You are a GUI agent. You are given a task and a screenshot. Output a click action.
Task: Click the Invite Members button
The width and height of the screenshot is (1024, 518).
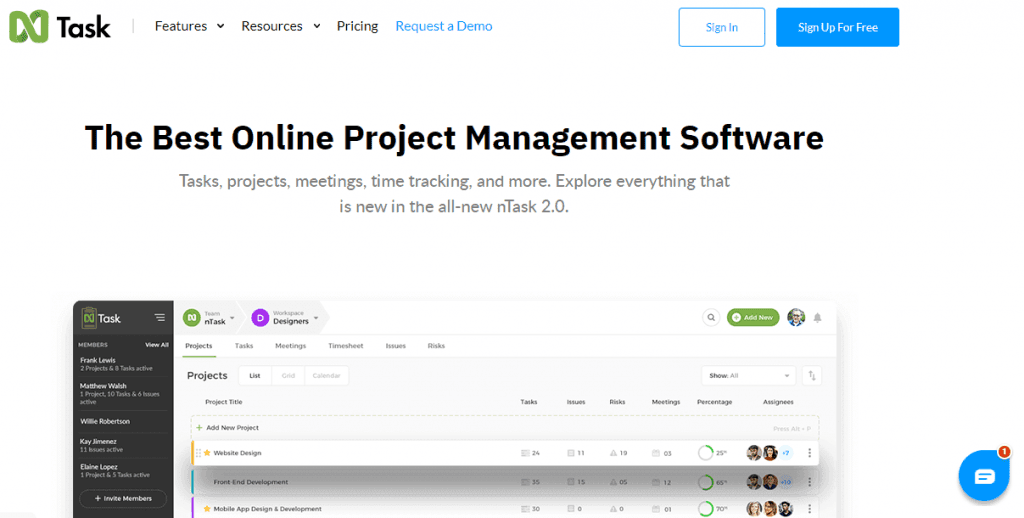[x=123, y=498]
